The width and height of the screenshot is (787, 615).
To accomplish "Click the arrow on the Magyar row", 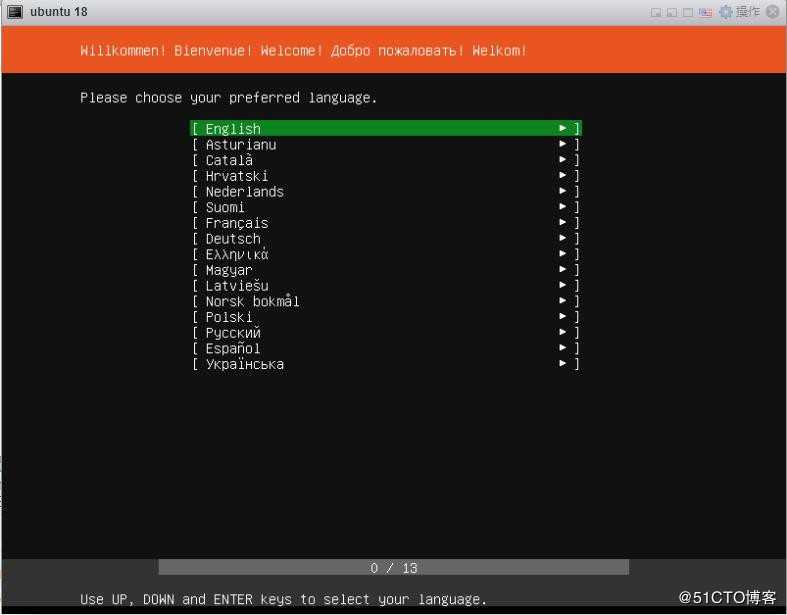I will [x=563, y=269].
